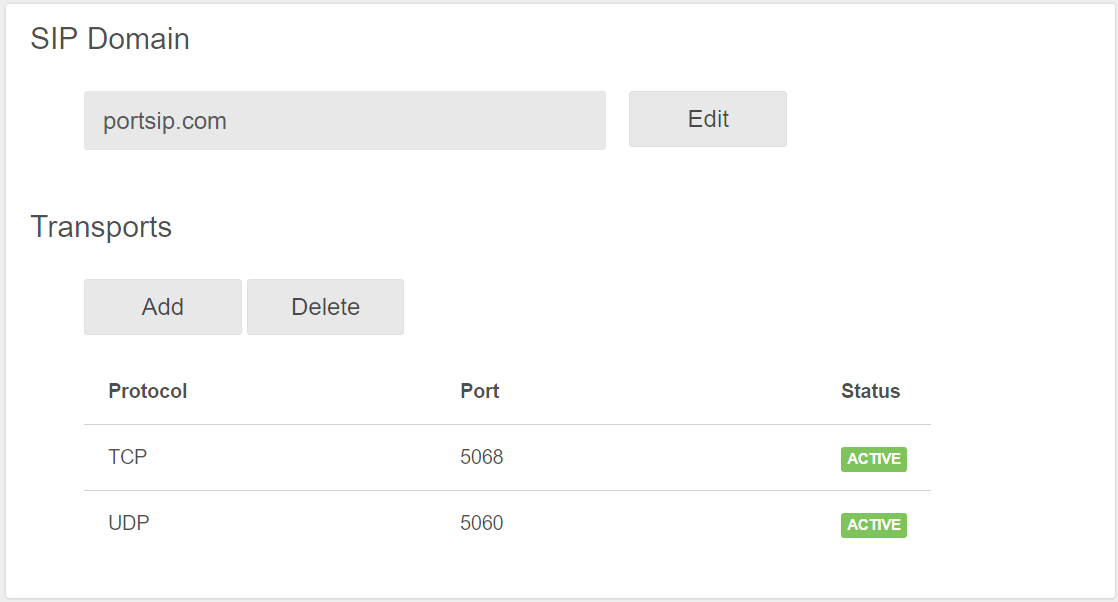Click the Port column header

coord(480,391)
